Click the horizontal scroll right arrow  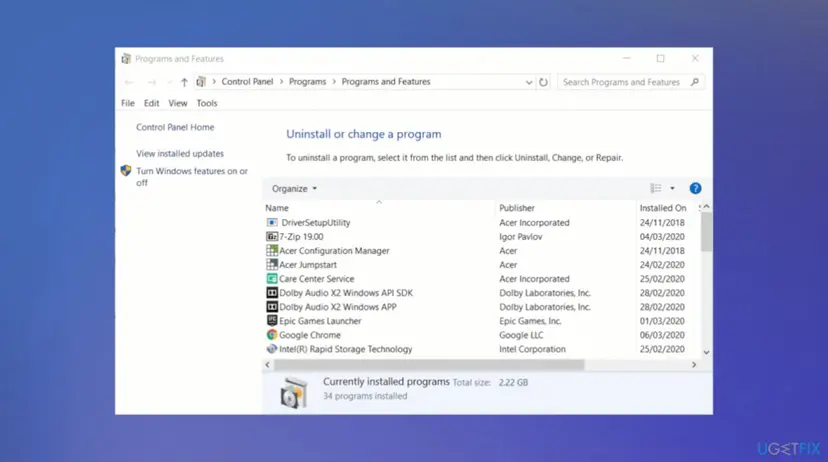point(694,364)
